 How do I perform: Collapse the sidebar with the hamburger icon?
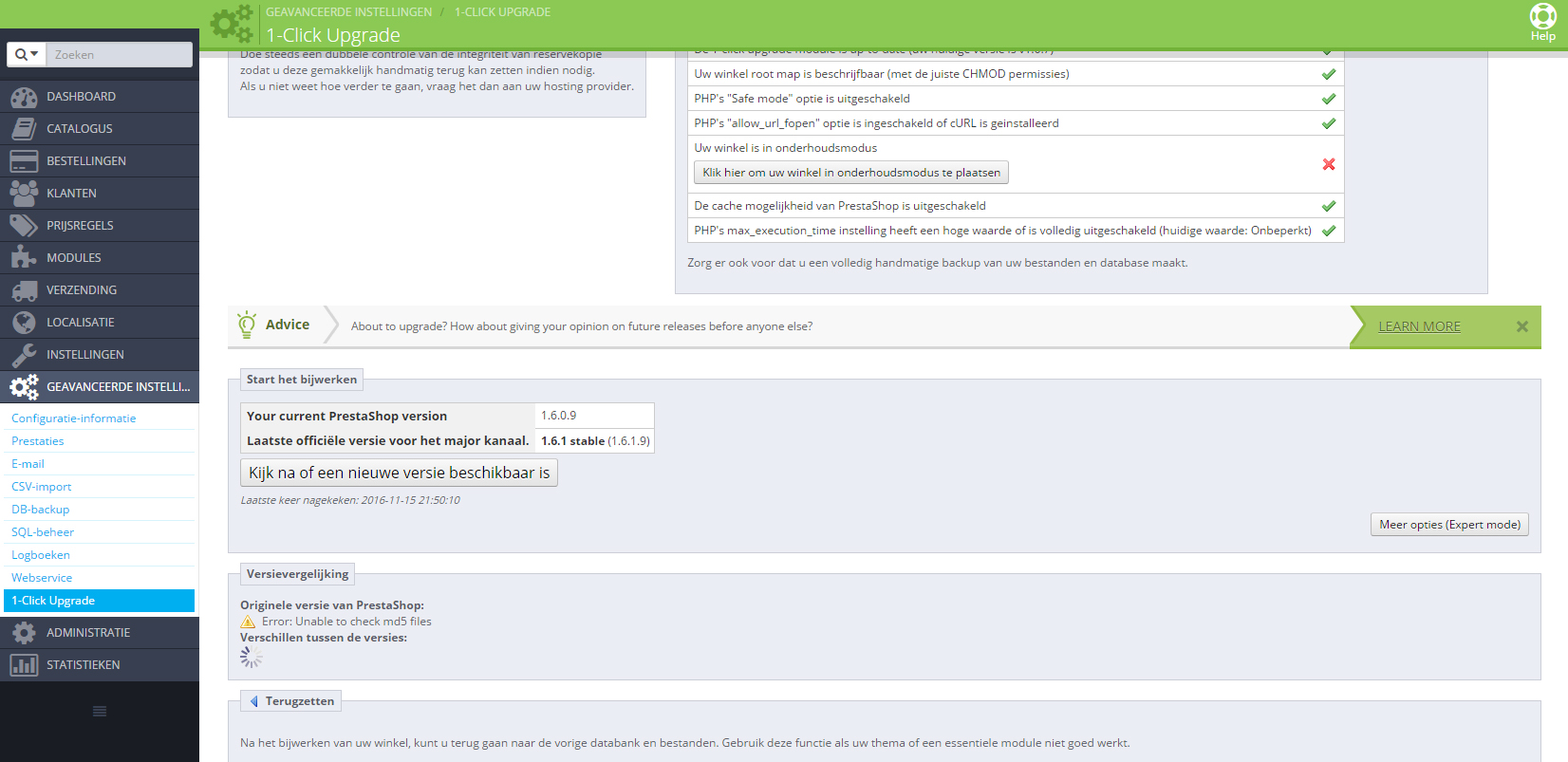tap(100, 712)
